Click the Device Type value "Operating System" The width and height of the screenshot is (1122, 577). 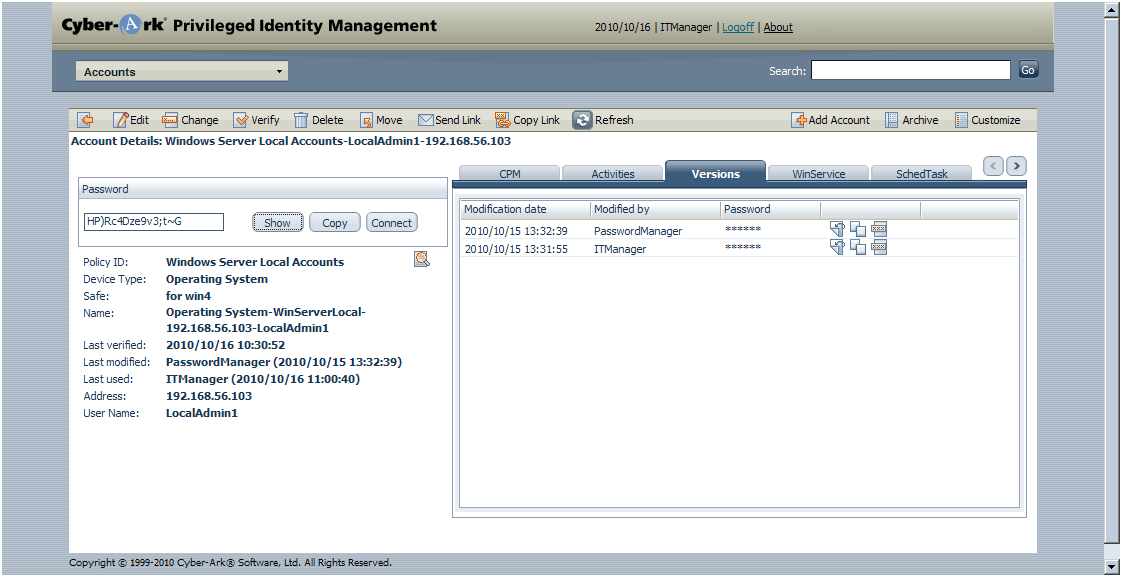[217, 279]
